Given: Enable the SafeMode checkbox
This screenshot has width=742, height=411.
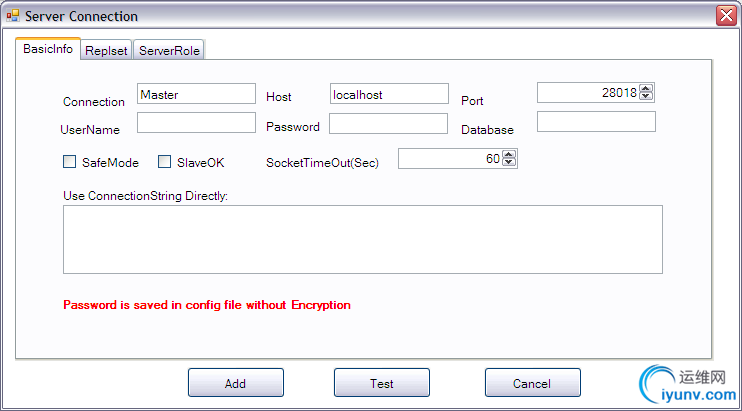Looking at the screenshot, I should tap(70, 162).
